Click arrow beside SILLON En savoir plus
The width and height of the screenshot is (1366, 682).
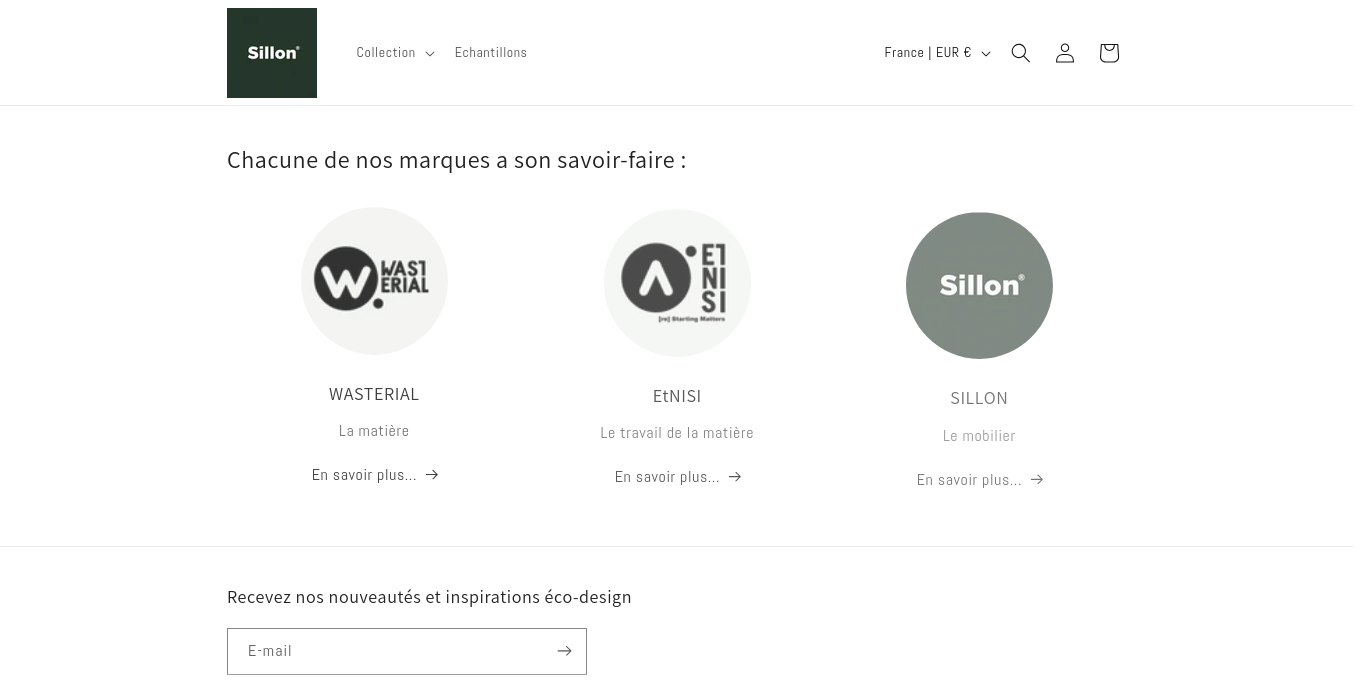point(1037,480)
